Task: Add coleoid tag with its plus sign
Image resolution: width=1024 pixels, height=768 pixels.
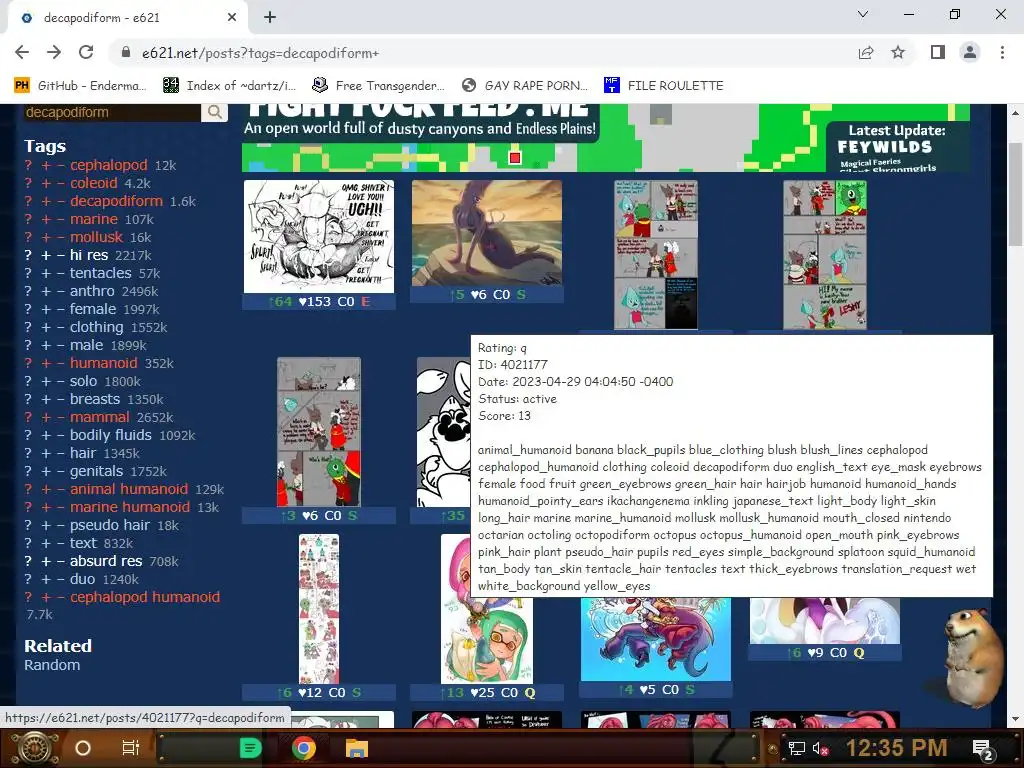Action: (46, 184)
